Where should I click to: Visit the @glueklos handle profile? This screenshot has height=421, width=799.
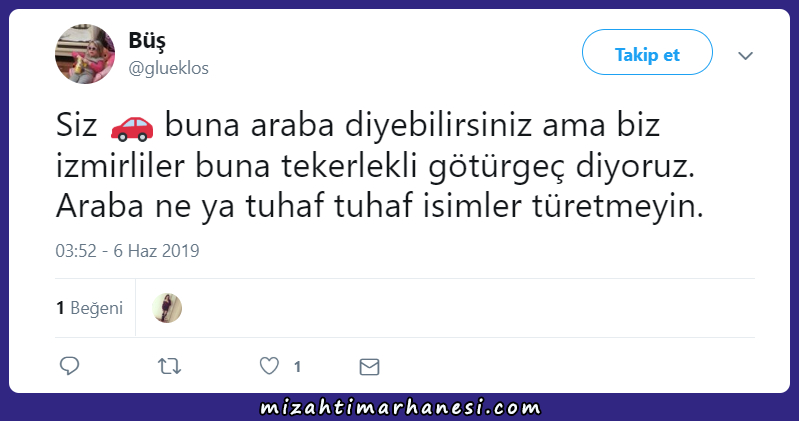pos(169,68)
